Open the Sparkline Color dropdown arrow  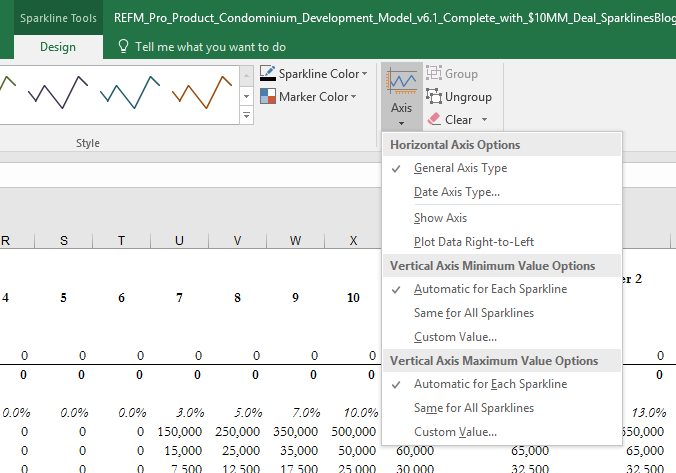[x=365, y=74]
